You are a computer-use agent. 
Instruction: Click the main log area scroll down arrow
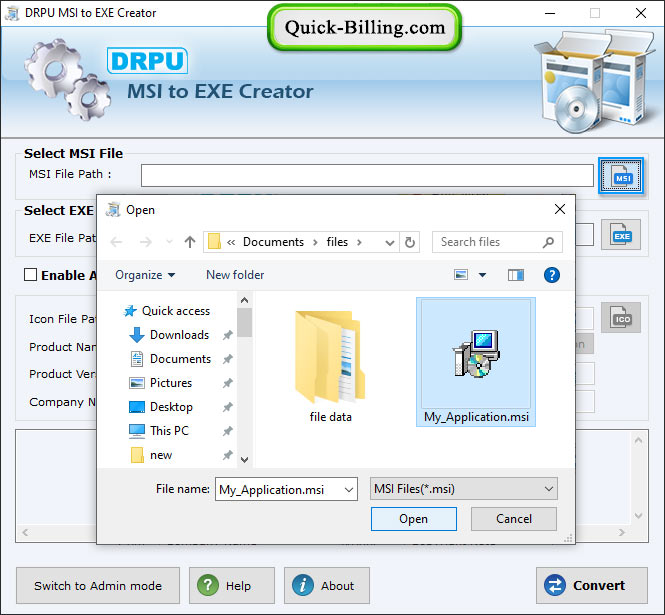tap(638, 516)
